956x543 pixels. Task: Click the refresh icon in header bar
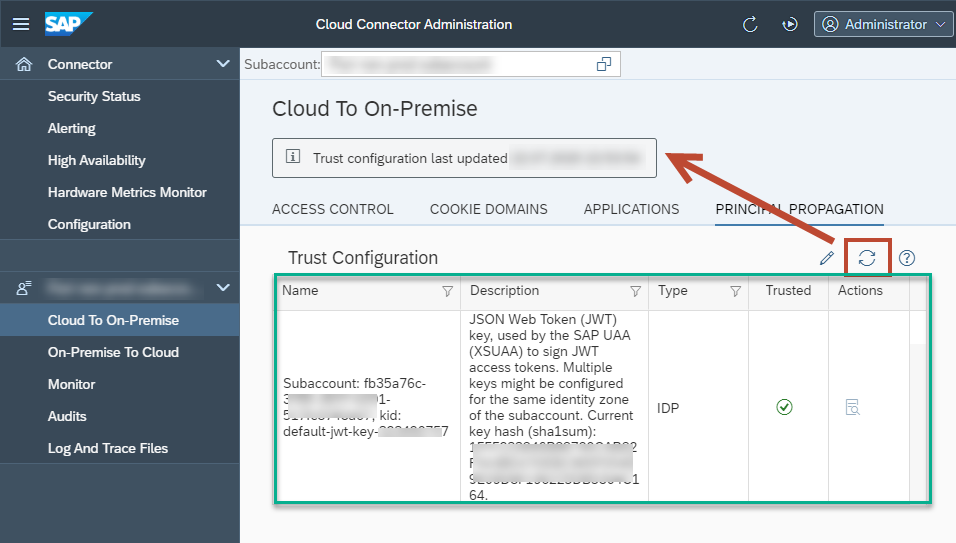(750, 24)
